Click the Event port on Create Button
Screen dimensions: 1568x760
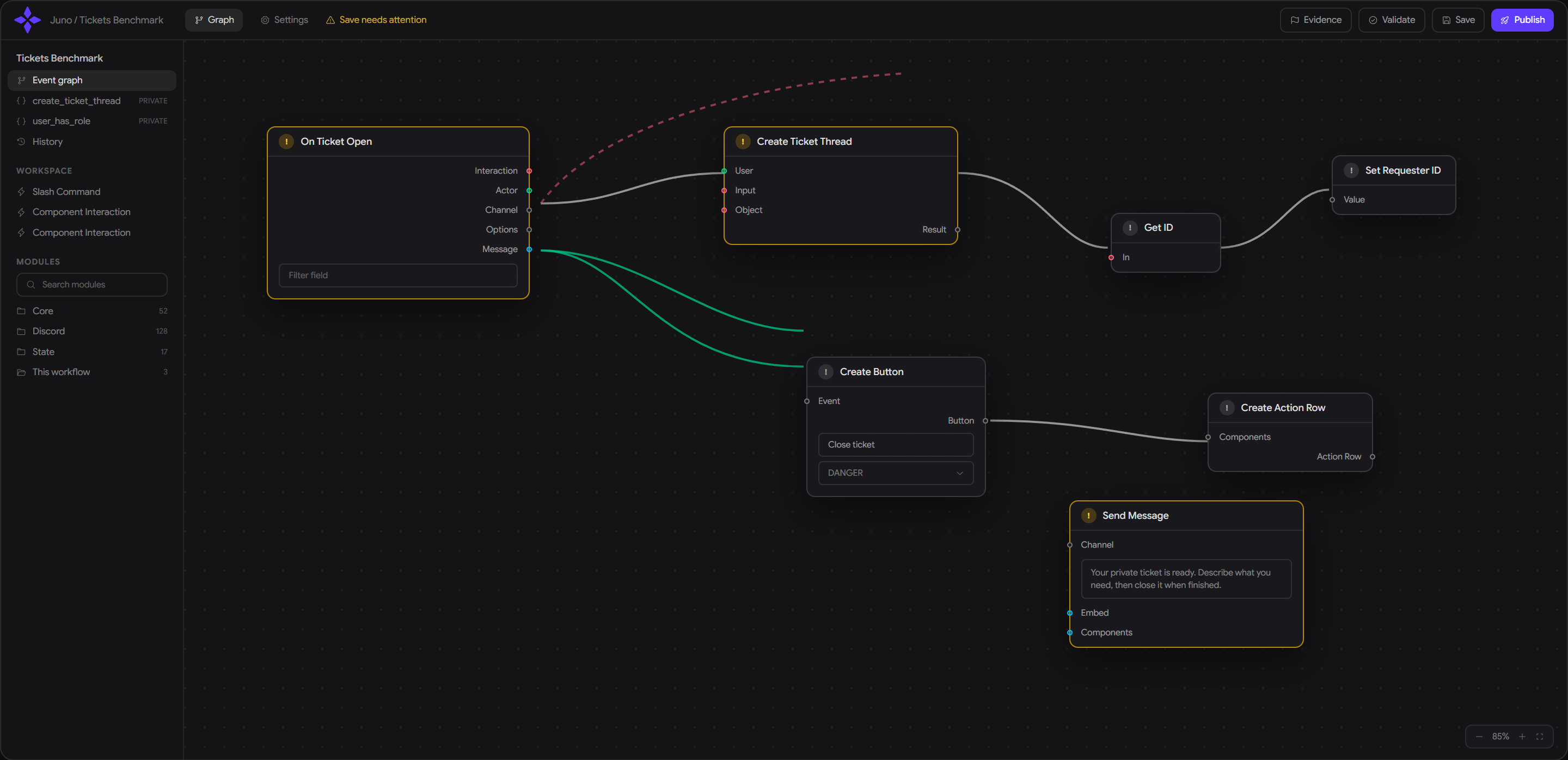(806, 401)
